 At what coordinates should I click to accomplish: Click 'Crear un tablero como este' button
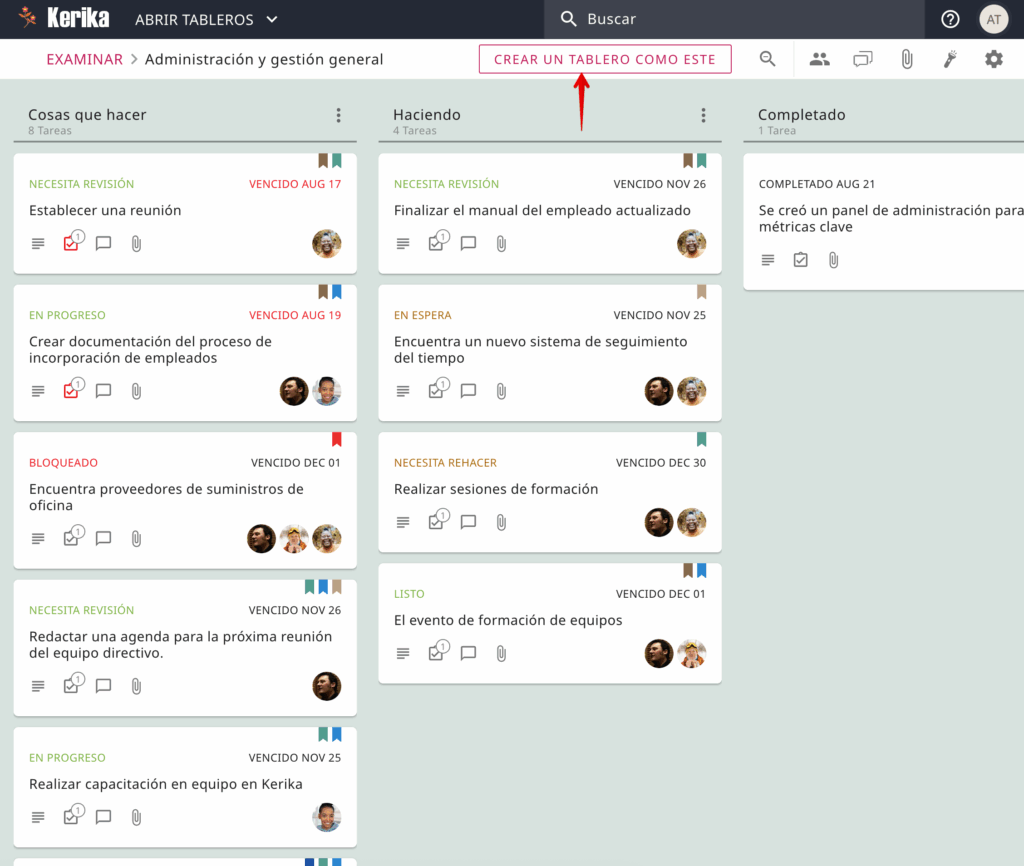tap(605, 59)
